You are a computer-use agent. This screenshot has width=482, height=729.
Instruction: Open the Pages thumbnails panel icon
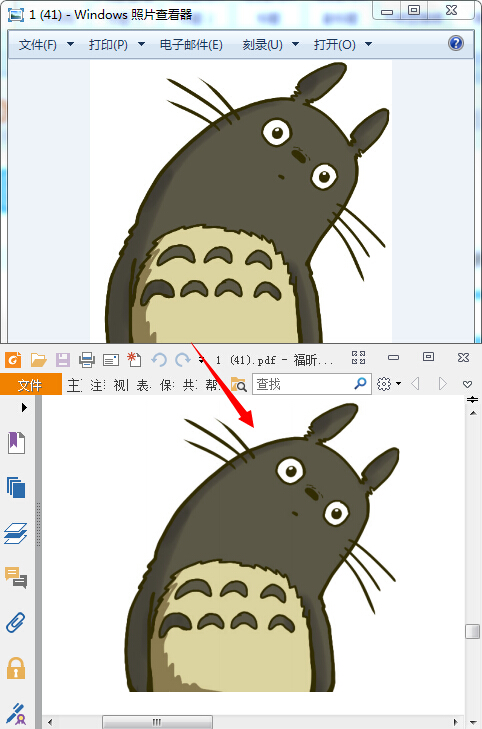point(16,488)
